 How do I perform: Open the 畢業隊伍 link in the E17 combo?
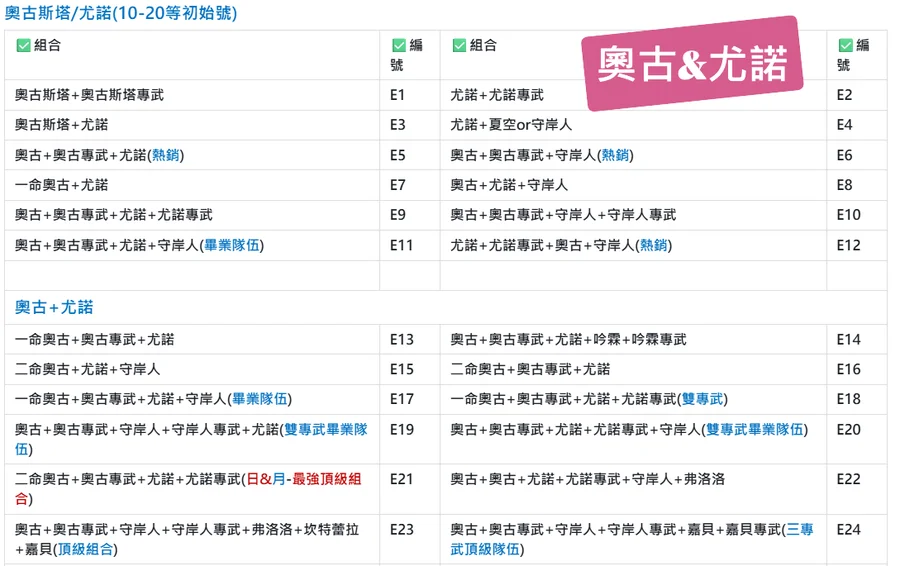tap(260, 399)
